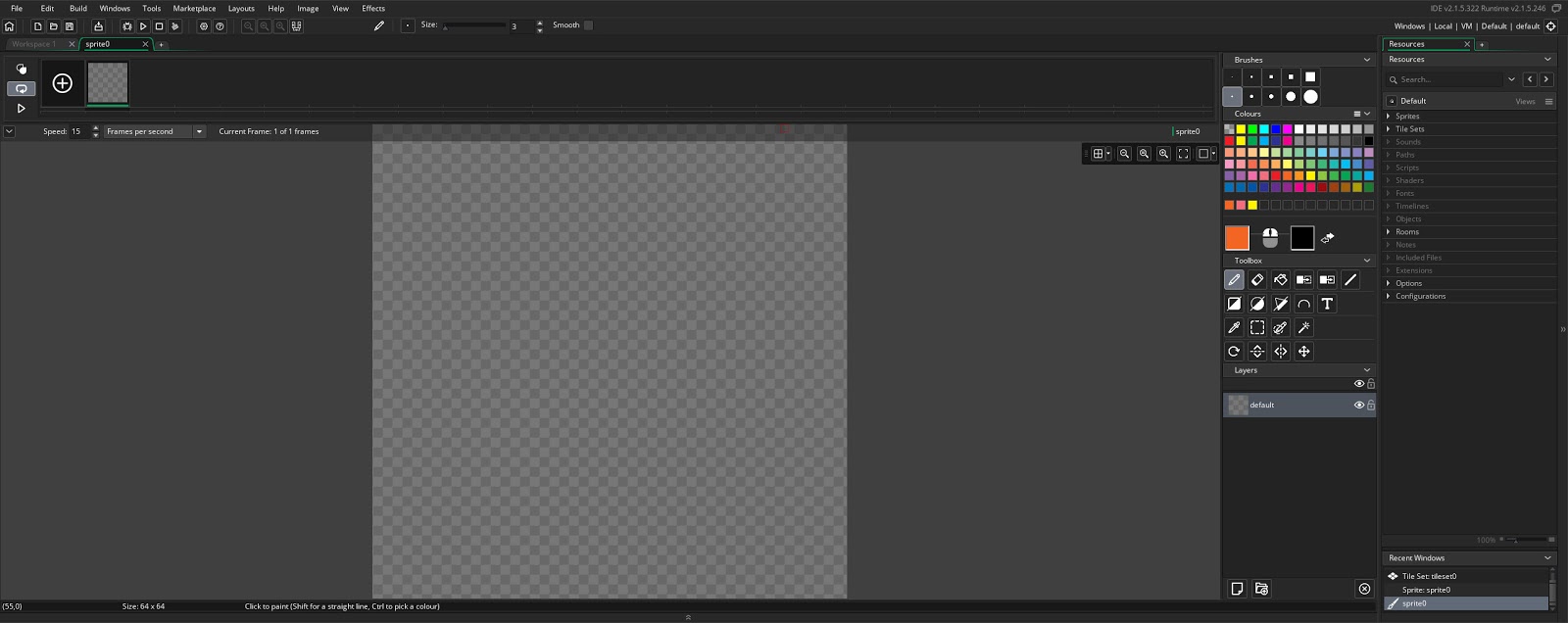Swap primary and secondary colours
The image size is (1568, 623).
tap(1328, 238)
